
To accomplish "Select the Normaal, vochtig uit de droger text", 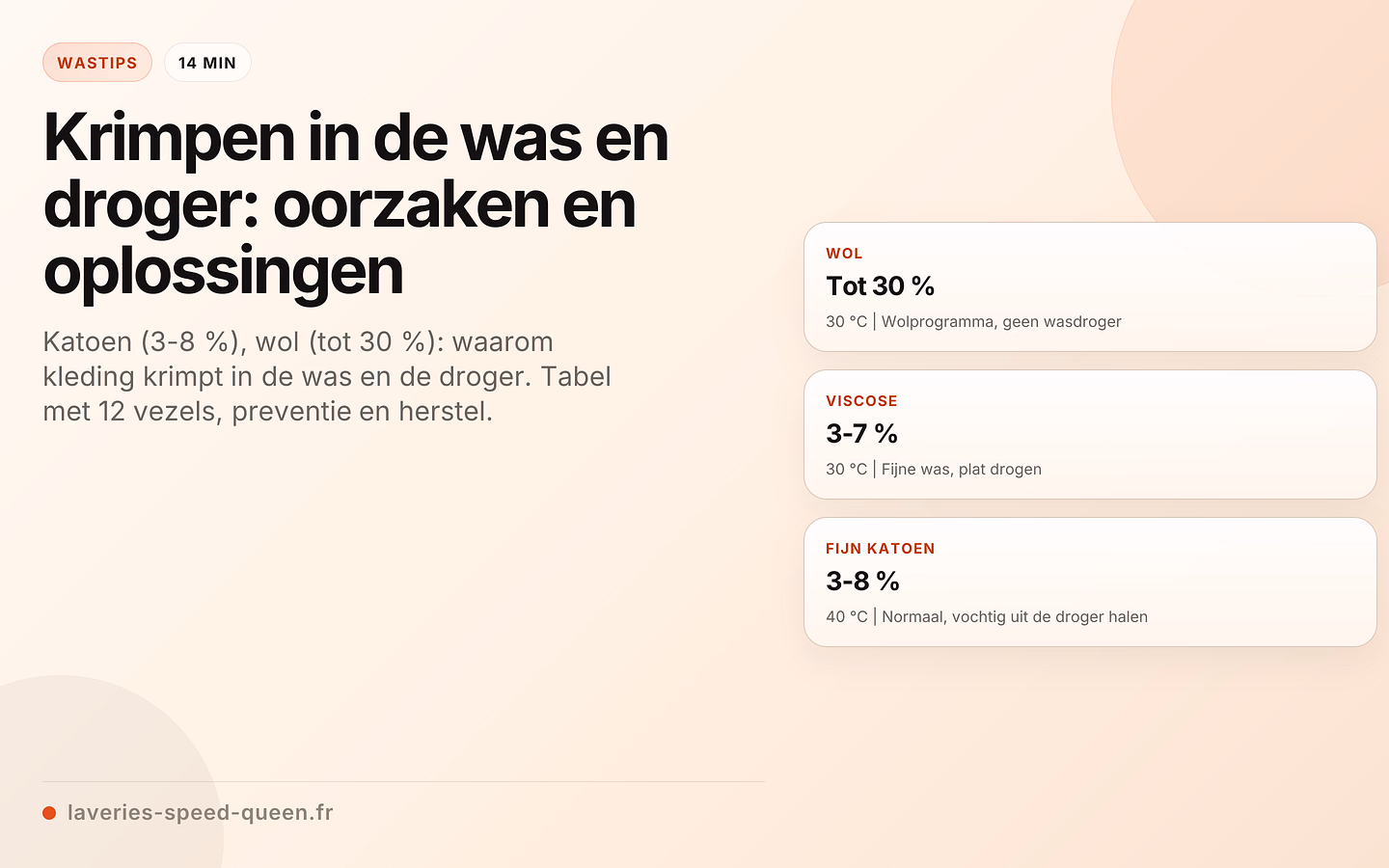I will pos(1015,617).
